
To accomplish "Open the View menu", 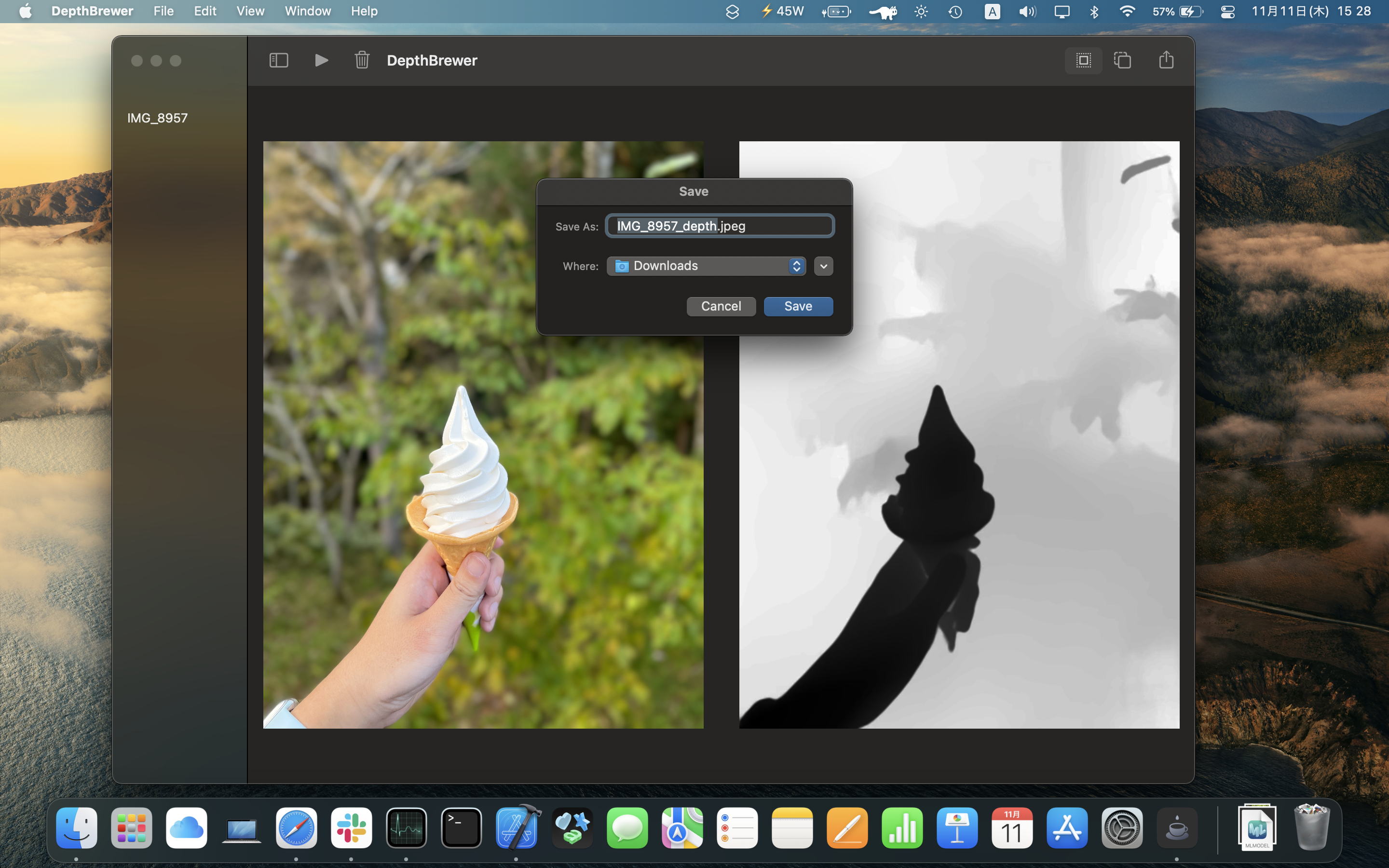I will 250,11.
